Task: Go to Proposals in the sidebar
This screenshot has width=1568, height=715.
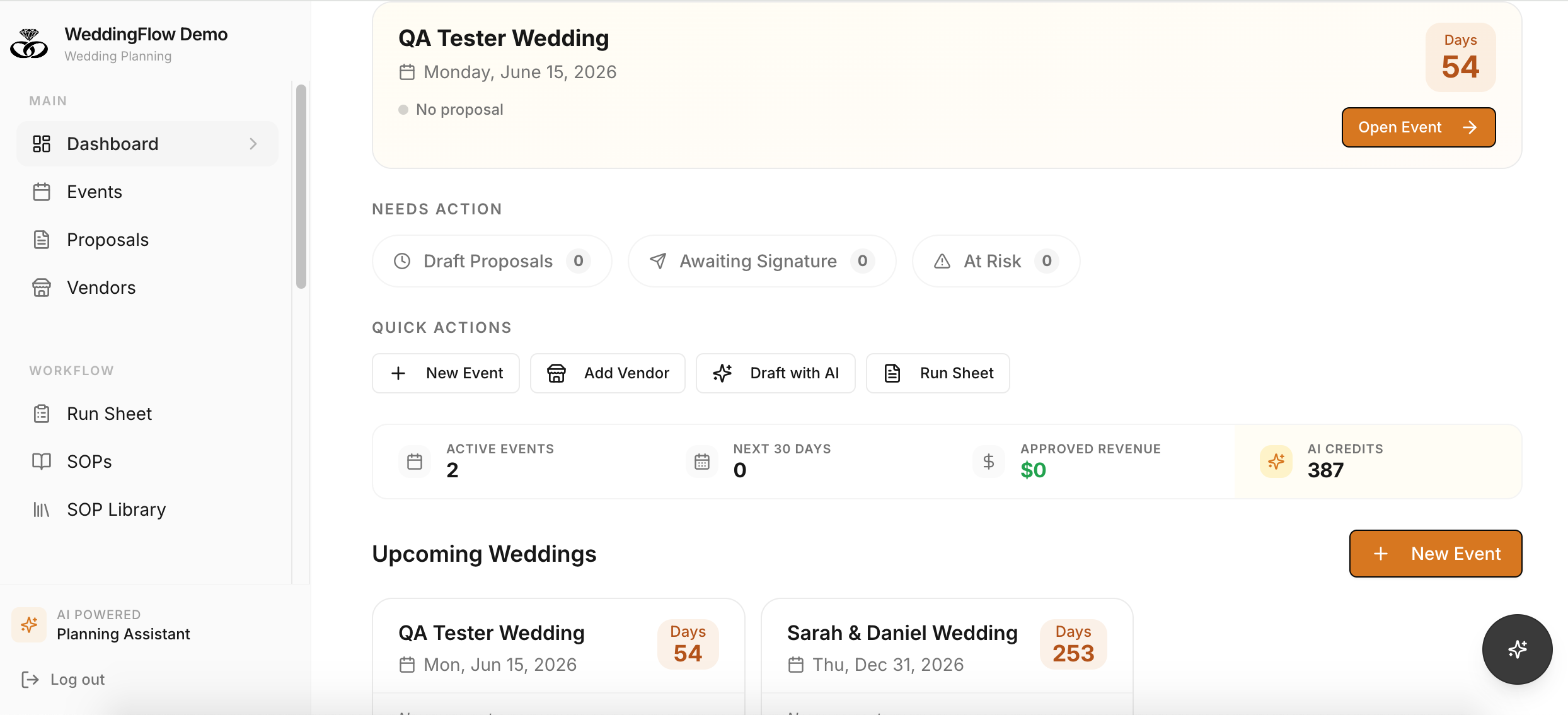Action: (x=108, y=240)
